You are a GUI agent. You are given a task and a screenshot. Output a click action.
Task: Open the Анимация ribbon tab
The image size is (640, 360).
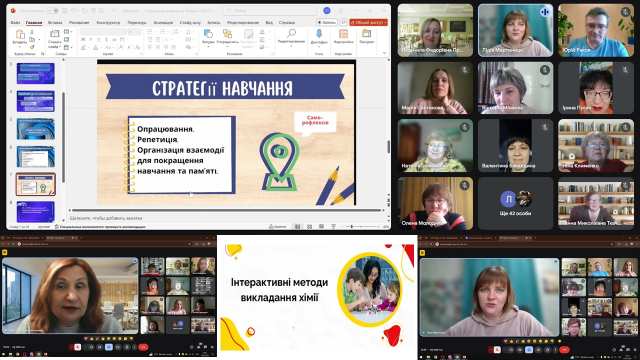(163, 22)
